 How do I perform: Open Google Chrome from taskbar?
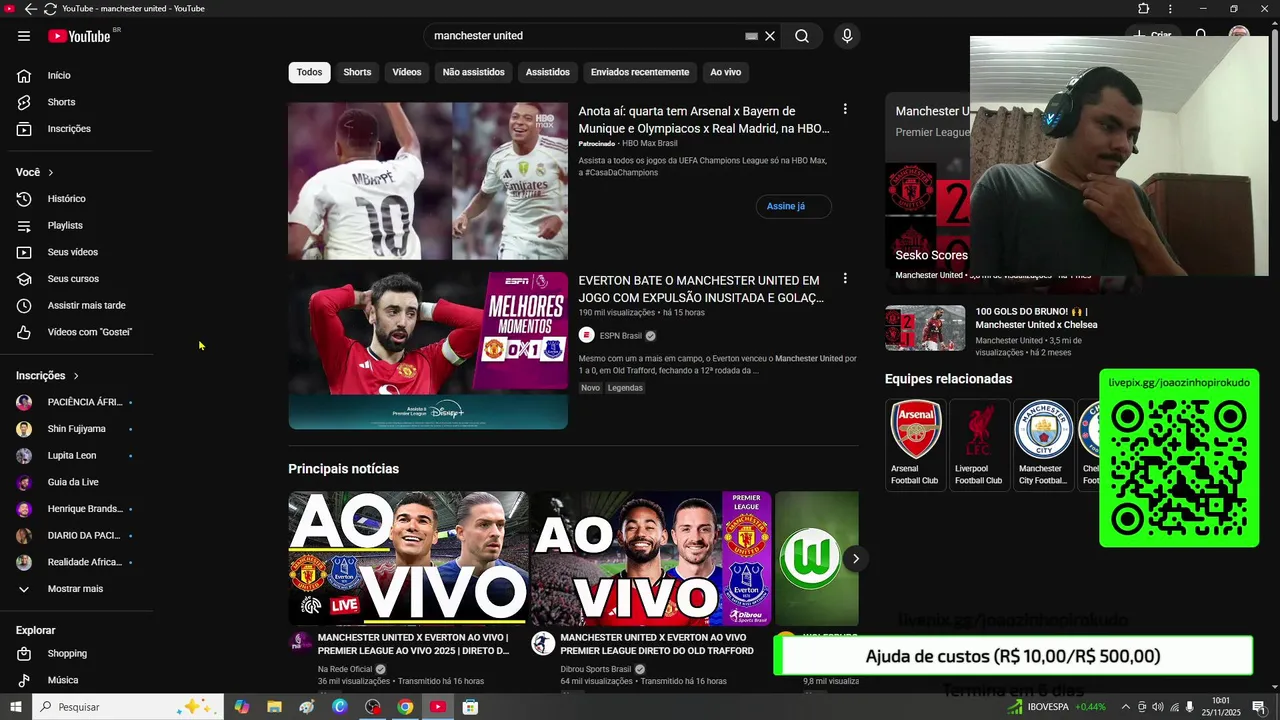(x=405, y=707)
